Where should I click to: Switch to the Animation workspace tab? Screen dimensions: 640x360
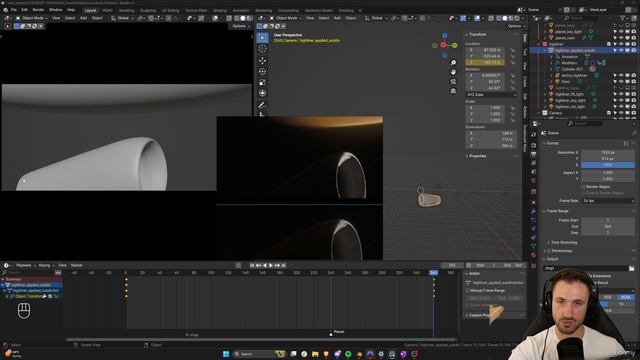pos(240,11)
